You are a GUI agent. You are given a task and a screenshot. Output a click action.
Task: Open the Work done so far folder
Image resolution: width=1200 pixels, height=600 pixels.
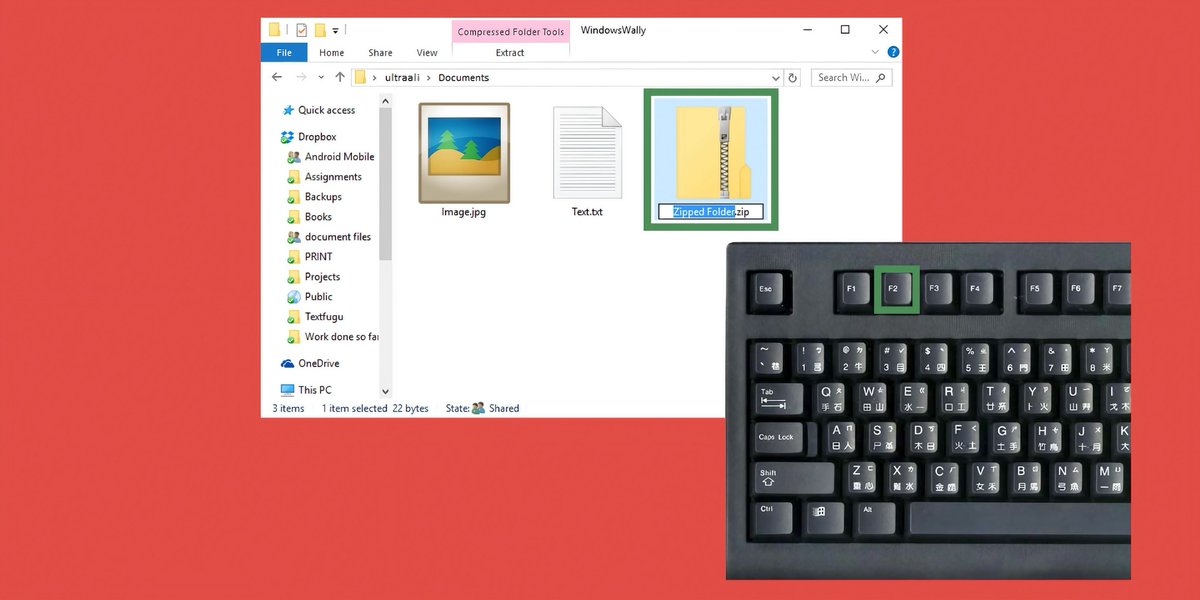click(333, 337)
